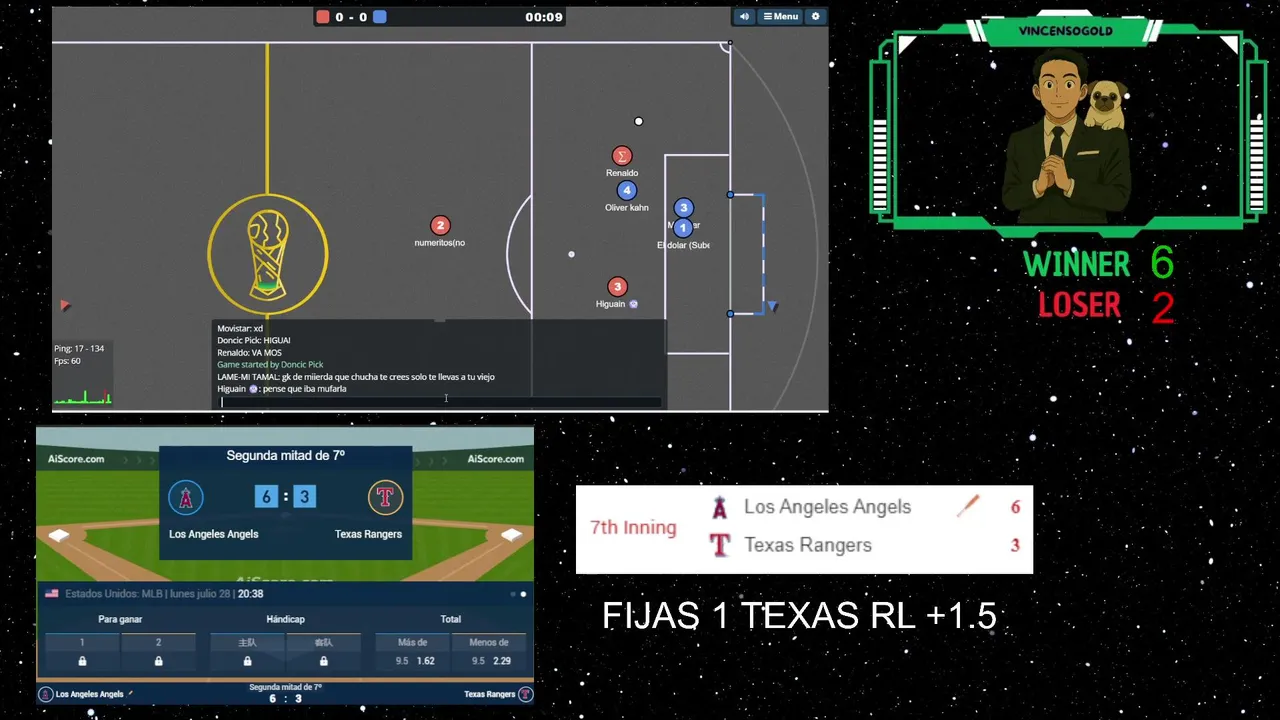
Task: Select blue player 3 near goal
Action: [x=683, y=208]
